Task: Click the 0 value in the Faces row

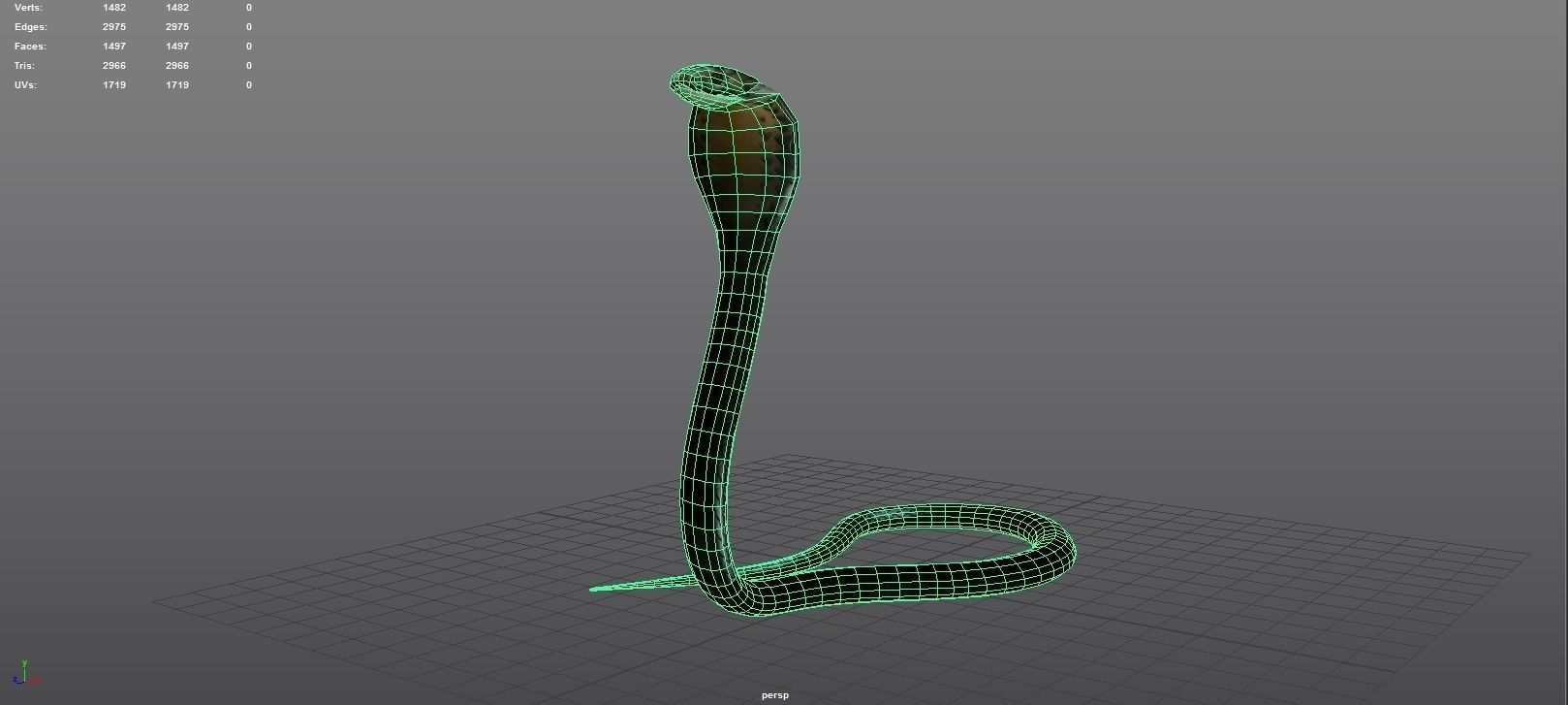Action: [249, 47]
